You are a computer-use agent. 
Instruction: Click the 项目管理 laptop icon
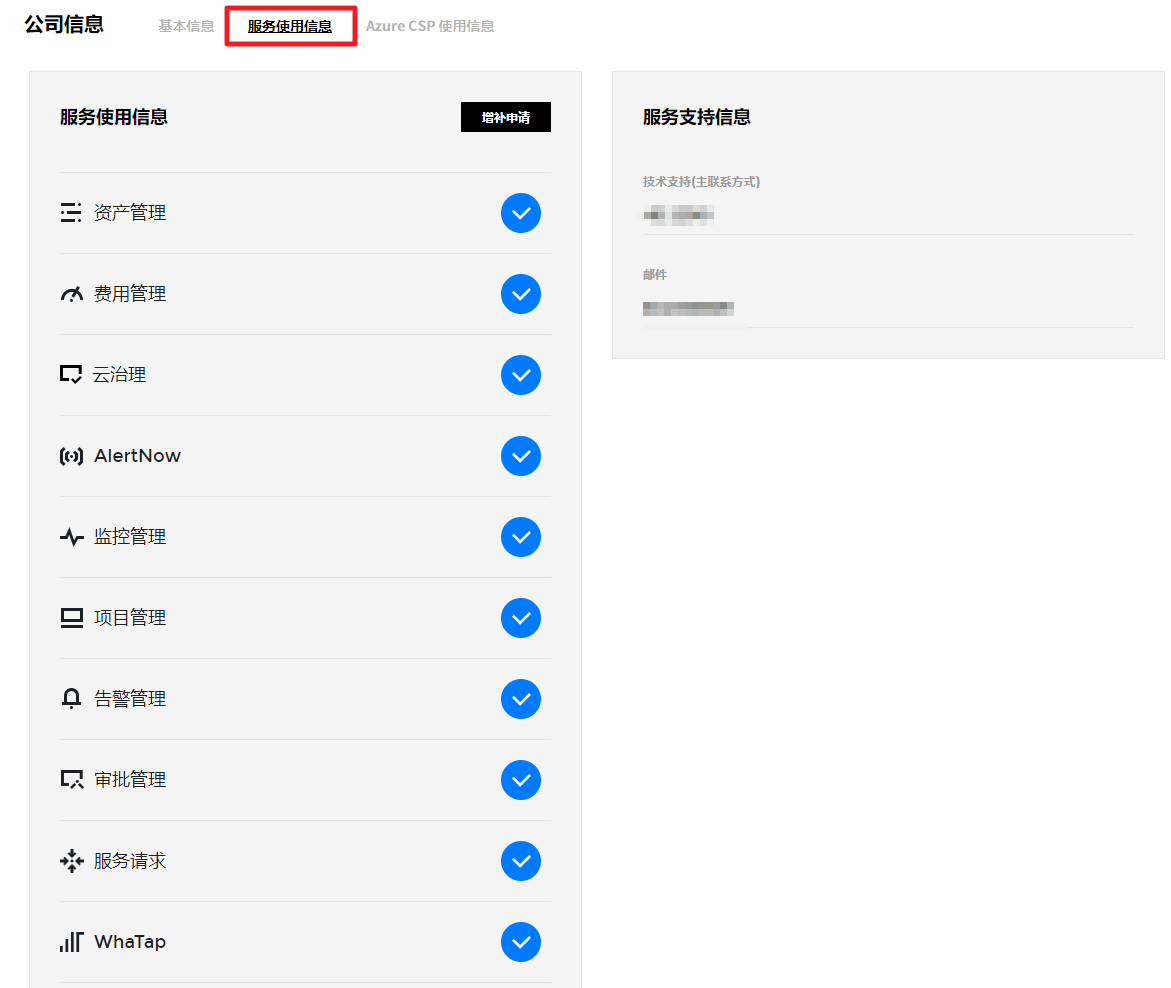[71, 618]
